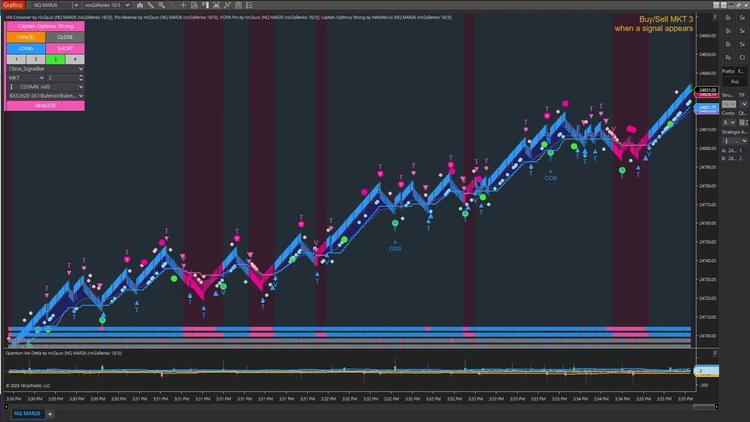The width and height of the screenshot is (750, 422).
Task: Open the Strategies toolbar icon
Action: [216, 5]
